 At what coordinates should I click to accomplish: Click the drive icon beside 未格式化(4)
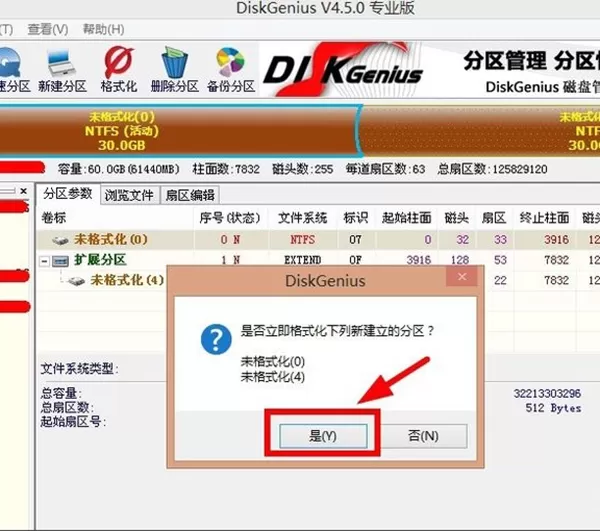(x=76, y=281)
